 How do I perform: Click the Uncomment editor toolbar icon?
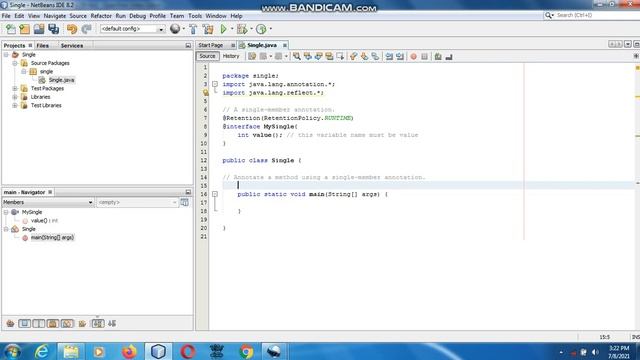(x=449, y=57)
